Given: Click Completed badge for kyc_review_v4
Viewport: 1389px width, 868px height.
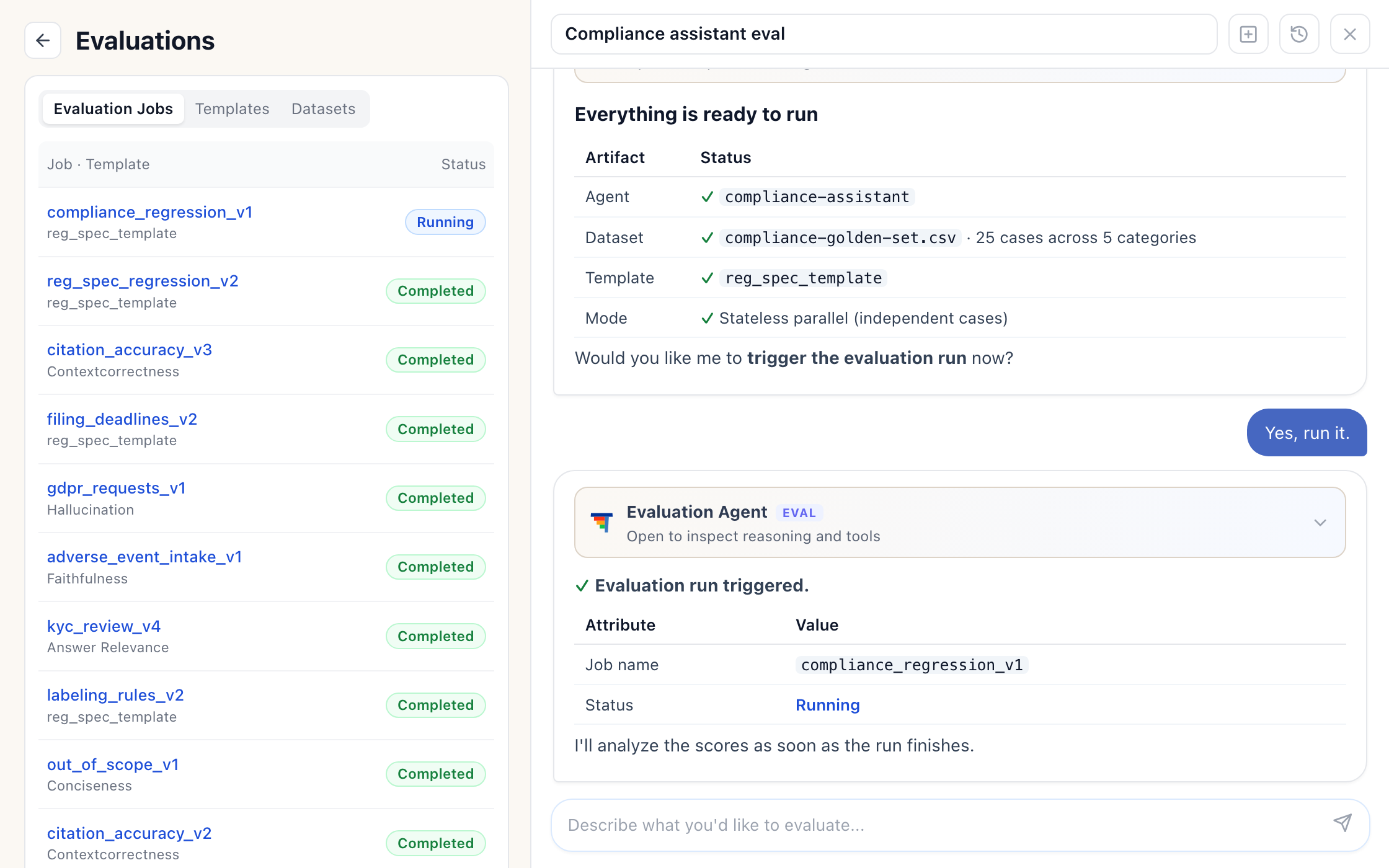Looking at the screenshot, I should [435, 636].
